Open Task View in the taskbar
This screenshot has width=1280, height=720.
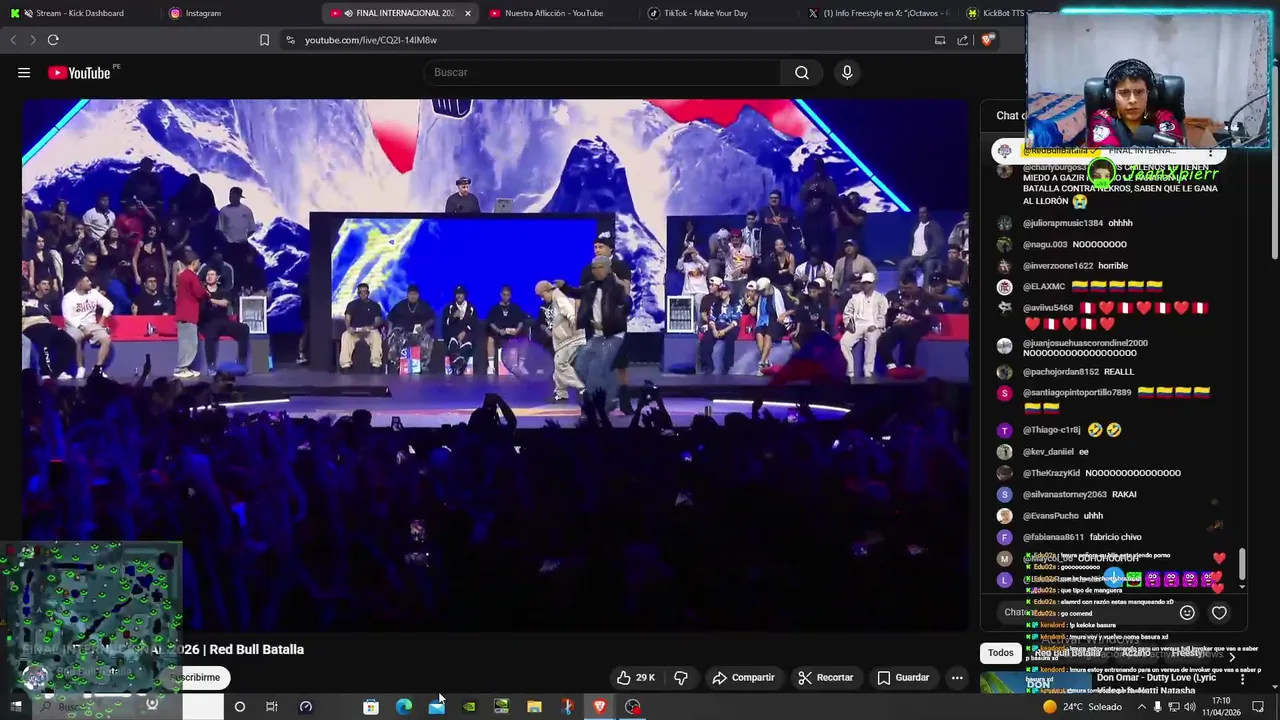point(271,706)
